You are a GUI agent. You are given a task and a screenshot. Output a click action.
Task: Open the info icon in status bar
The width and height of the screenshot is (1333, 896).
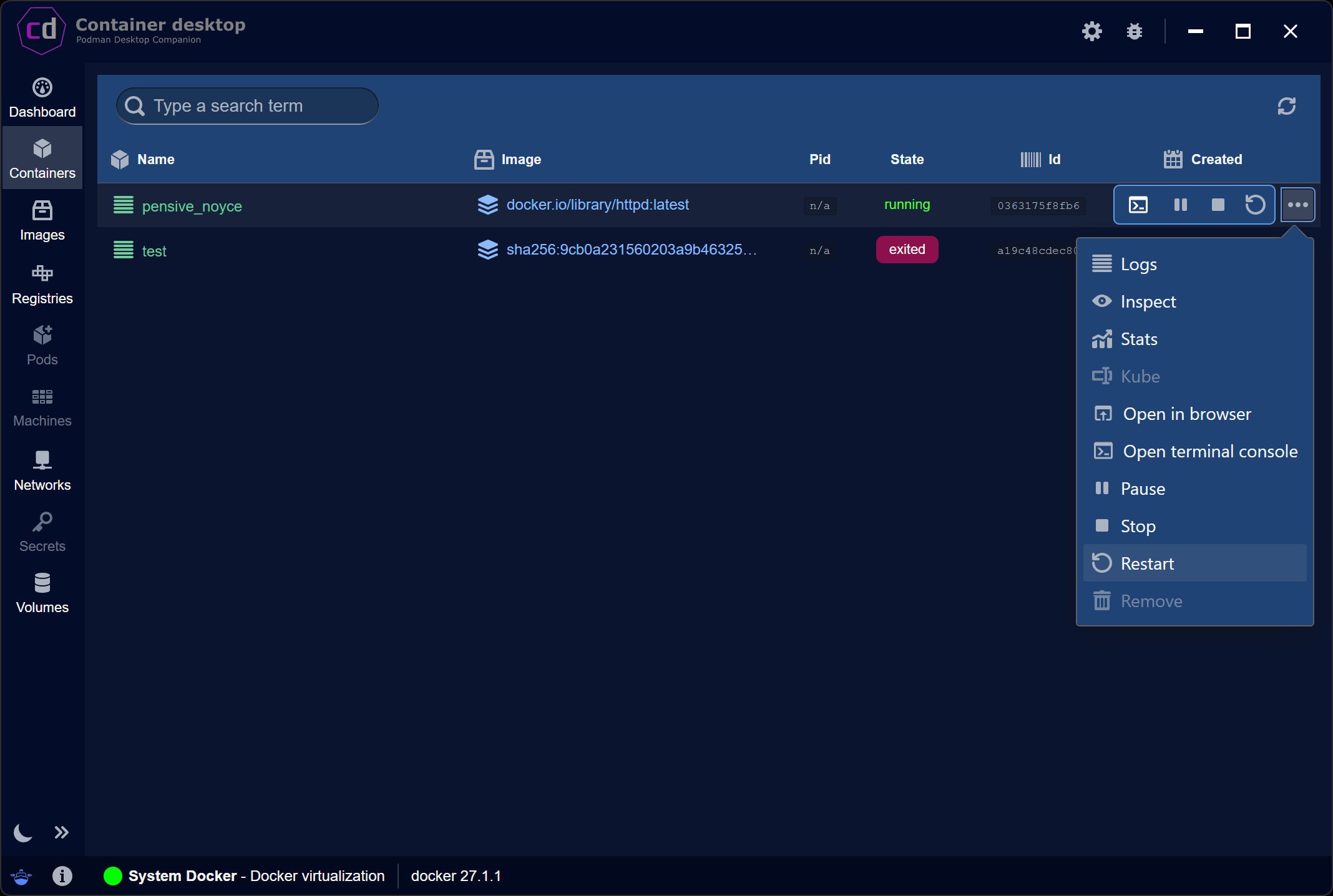point(62,876)
